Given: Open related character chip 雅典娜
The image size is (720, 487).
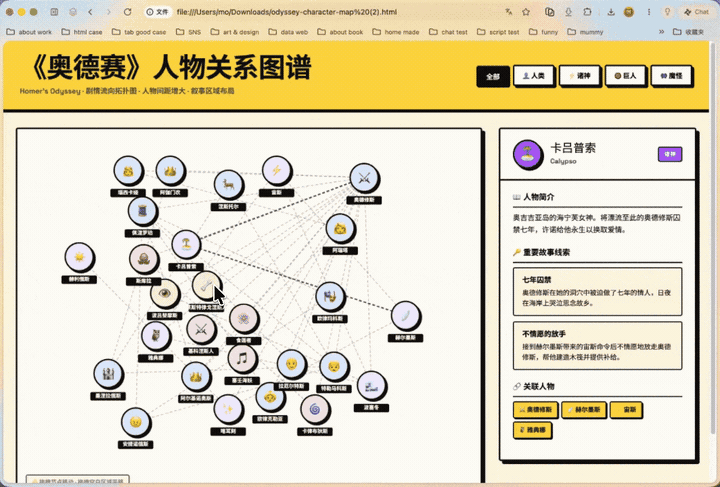Looking at the screenshot, I should pos(532,430).
